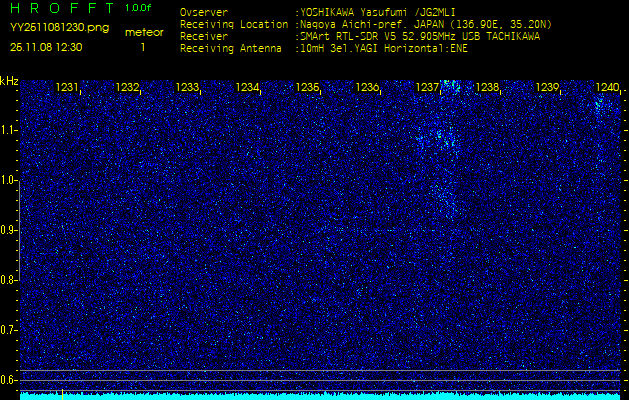The width and height of the screenshot is (629, 400).
Task: Click the 1231 time marker
Action: (x=67, y=87)
